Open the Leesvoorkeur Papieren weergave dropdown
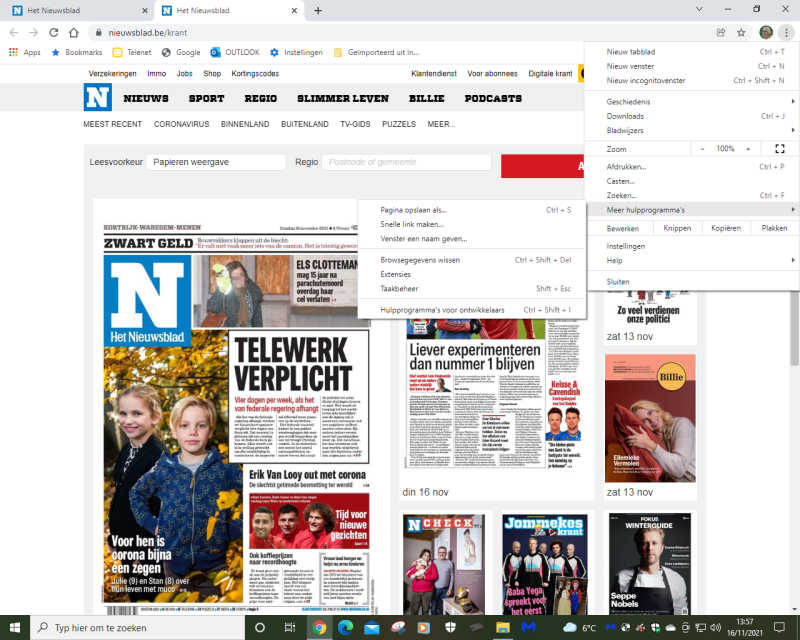 pos(215,162)
